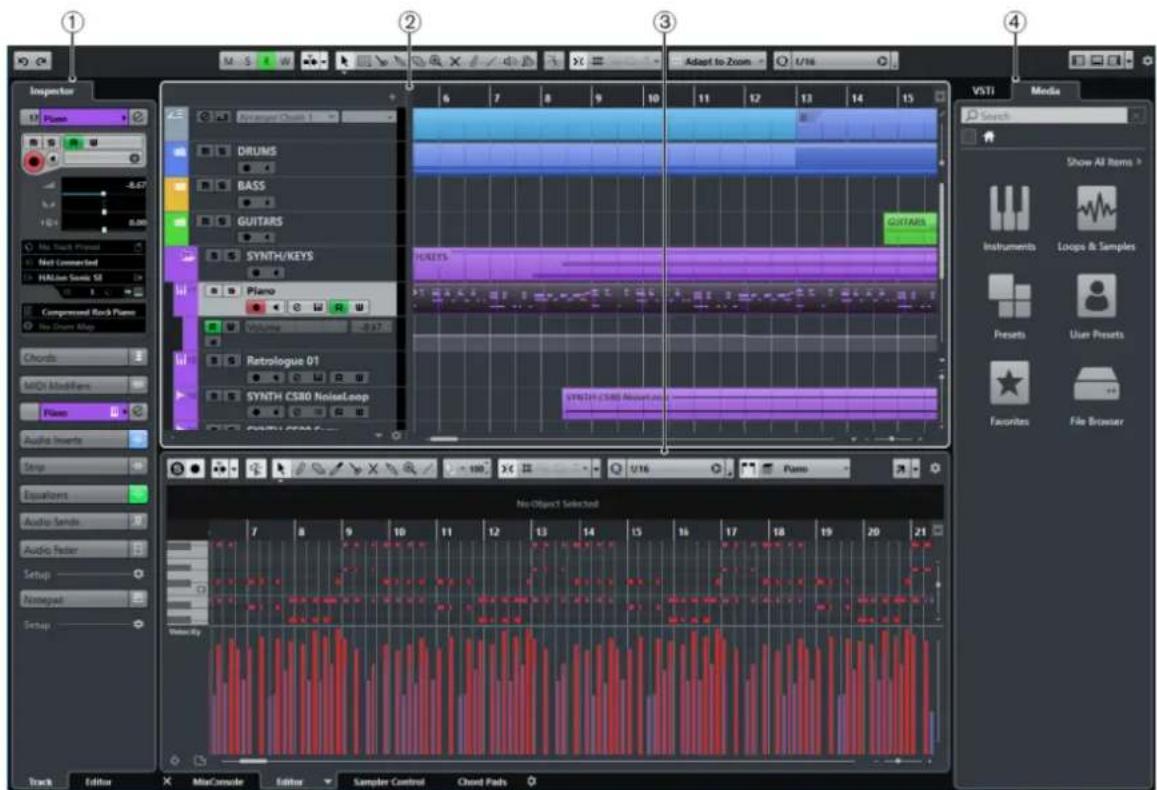1157x790 pixels.
Task: Open the User Presets tile
Action: [1096, 306]
